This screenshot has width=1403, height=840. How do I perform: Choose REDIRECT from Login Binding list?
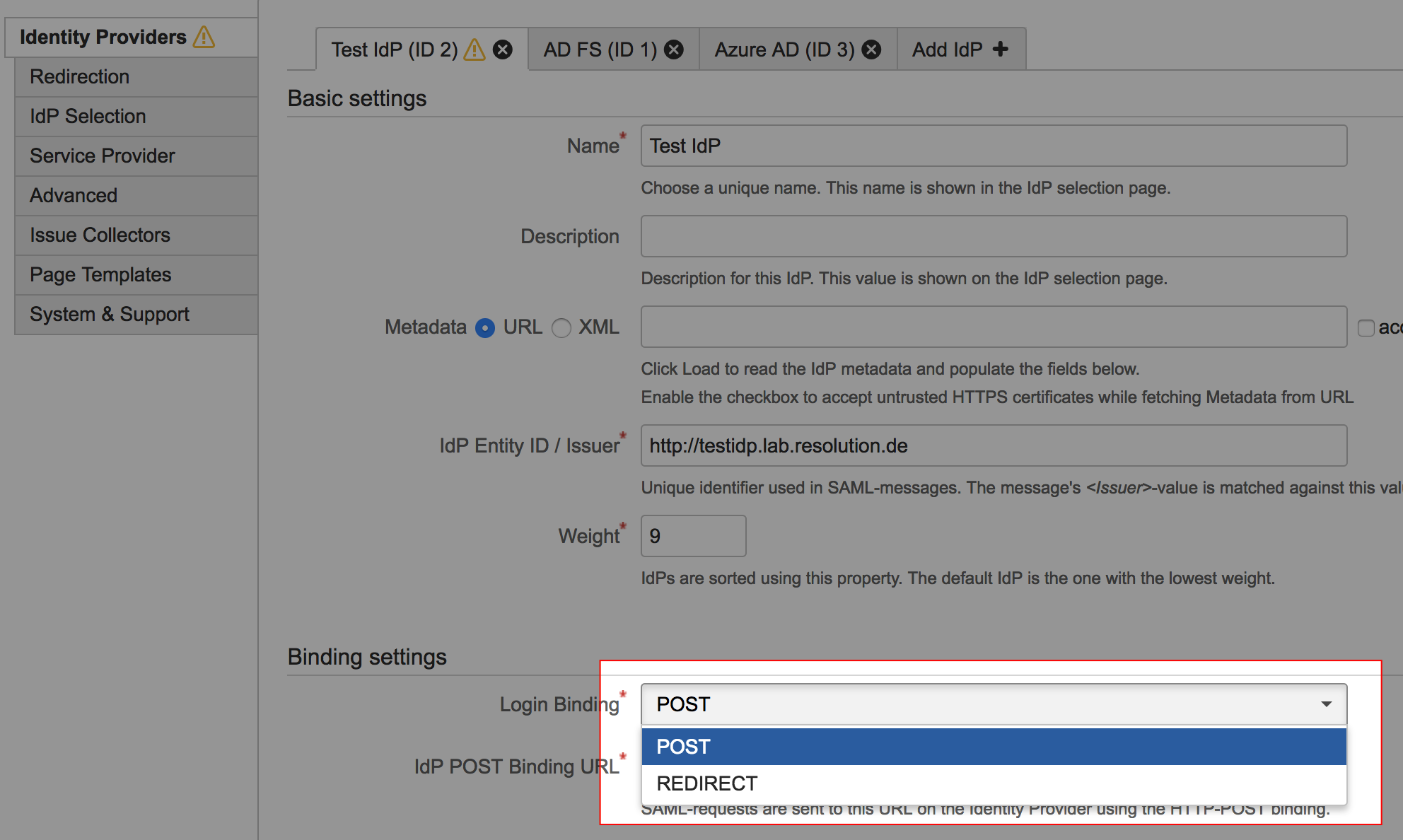click(707, 783)
